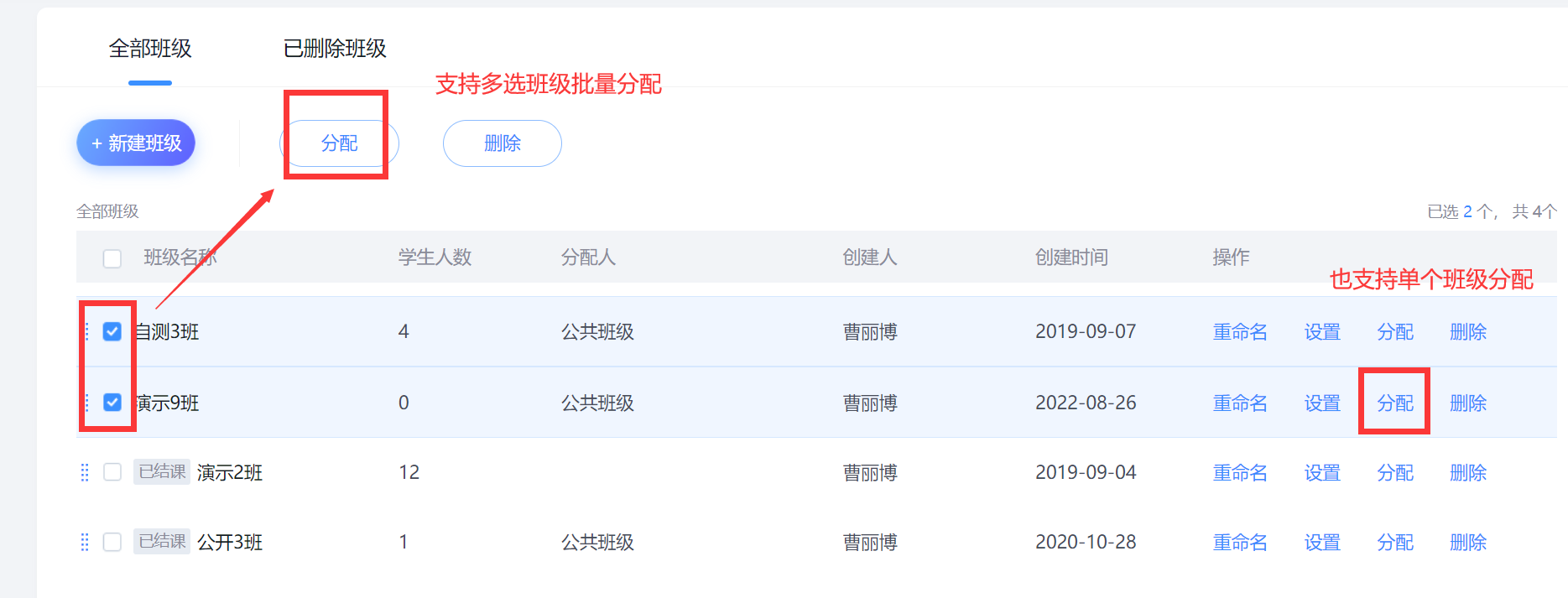Delete the 演示2班 class row
The image size is (1568, 598).
(1468, 473)
